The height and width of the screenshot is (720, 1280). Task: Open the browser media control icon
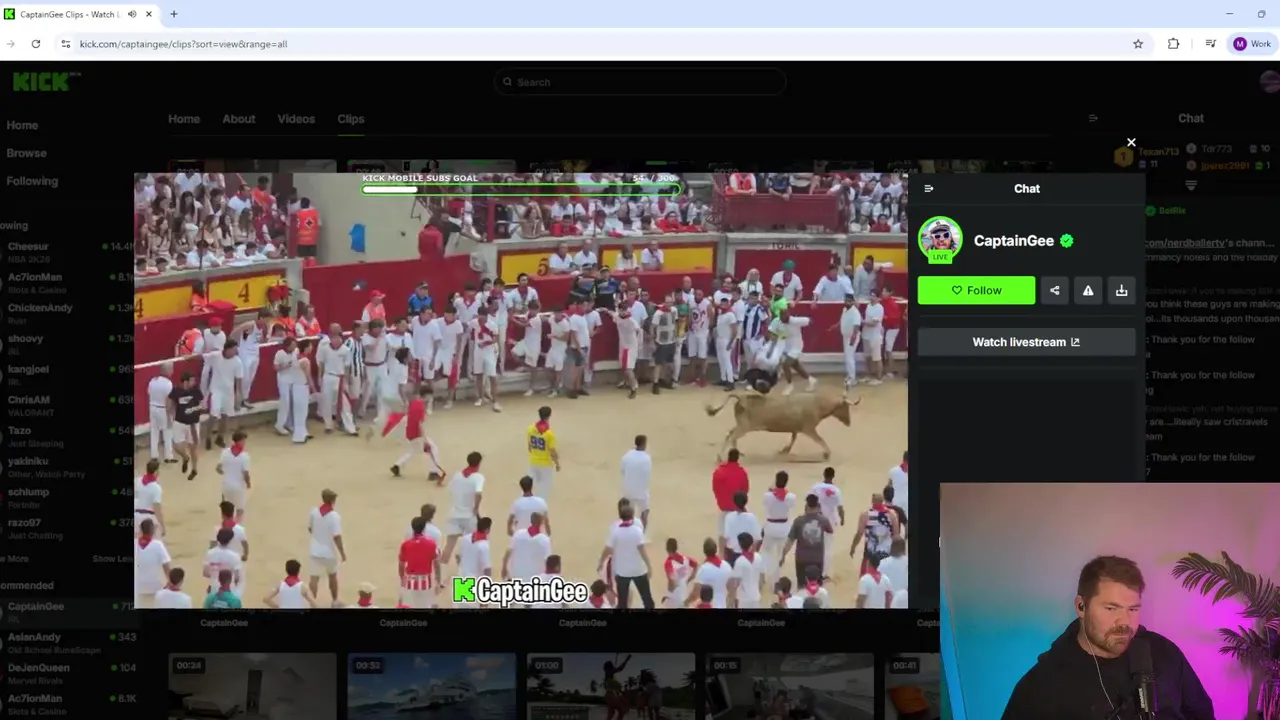[x=1210, y=44]
